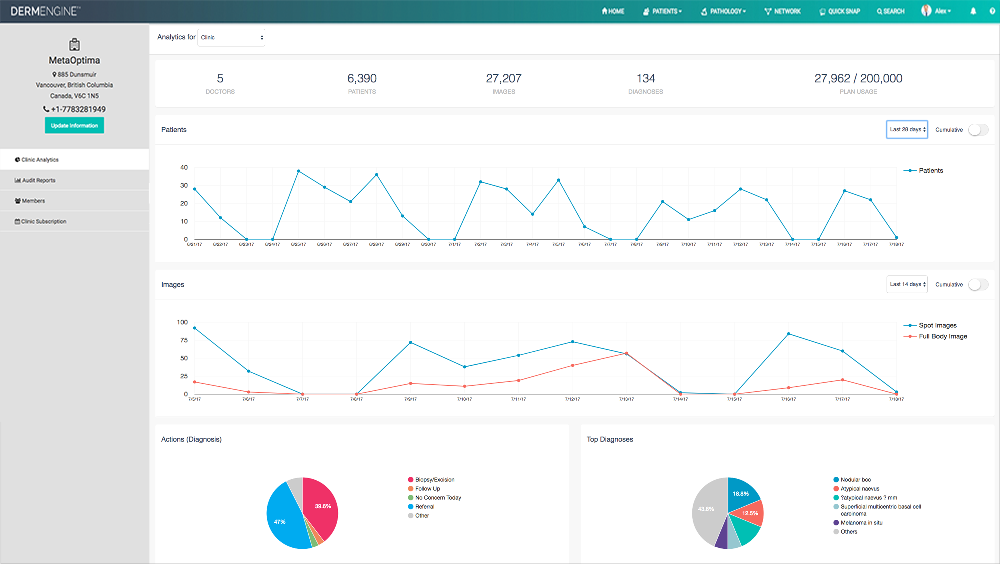The image size is (1000, 564).
Task: Select Audit Reports in the sidebar
Action: click(x=40, y=180)
